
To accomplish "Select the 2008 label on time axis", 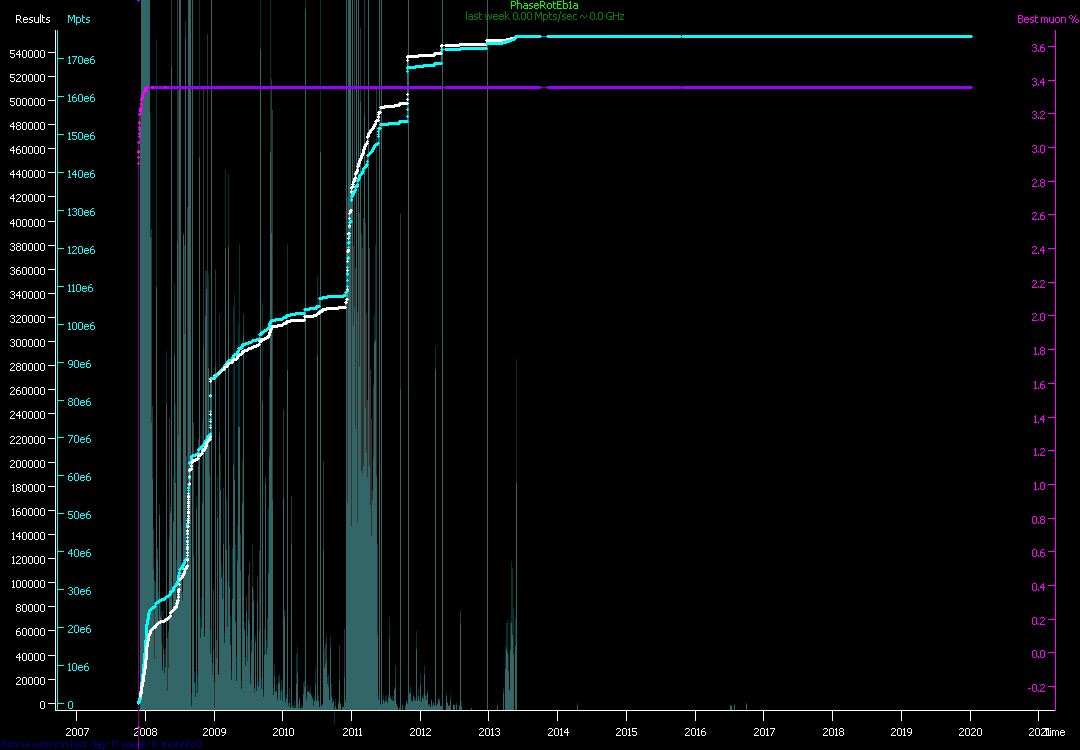I will click(x=145, y=731).
